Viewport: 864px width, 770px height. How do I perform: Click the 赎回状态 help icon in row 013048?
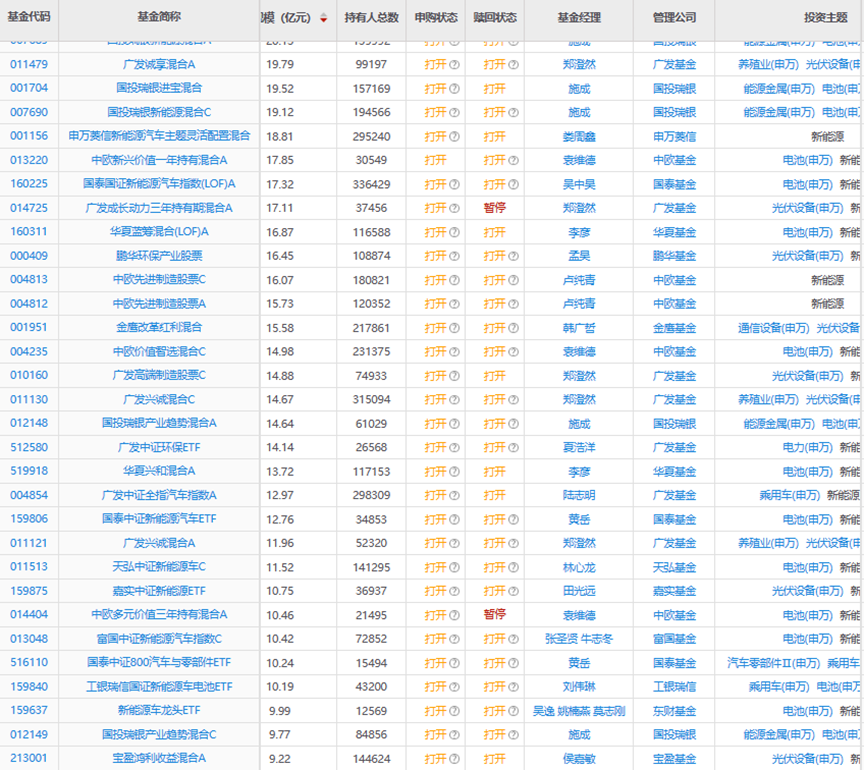pos(513,639)
